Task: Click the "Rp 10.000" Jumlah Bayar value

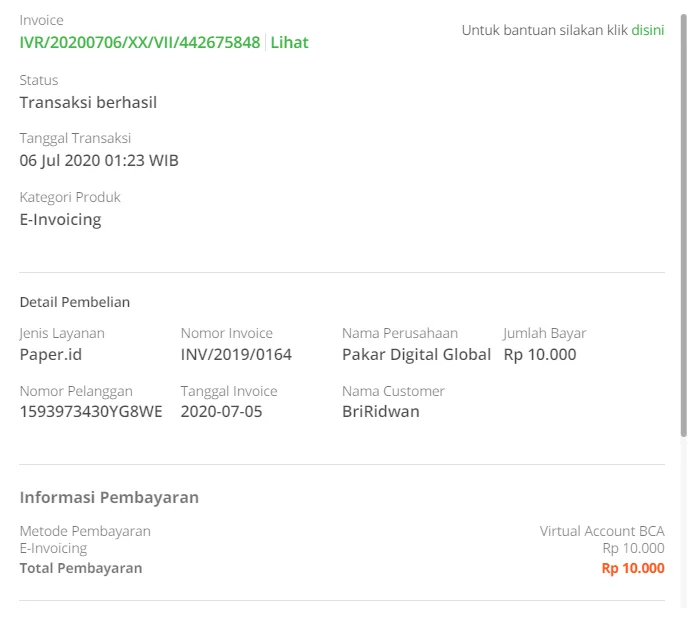Action: (540, 354)
